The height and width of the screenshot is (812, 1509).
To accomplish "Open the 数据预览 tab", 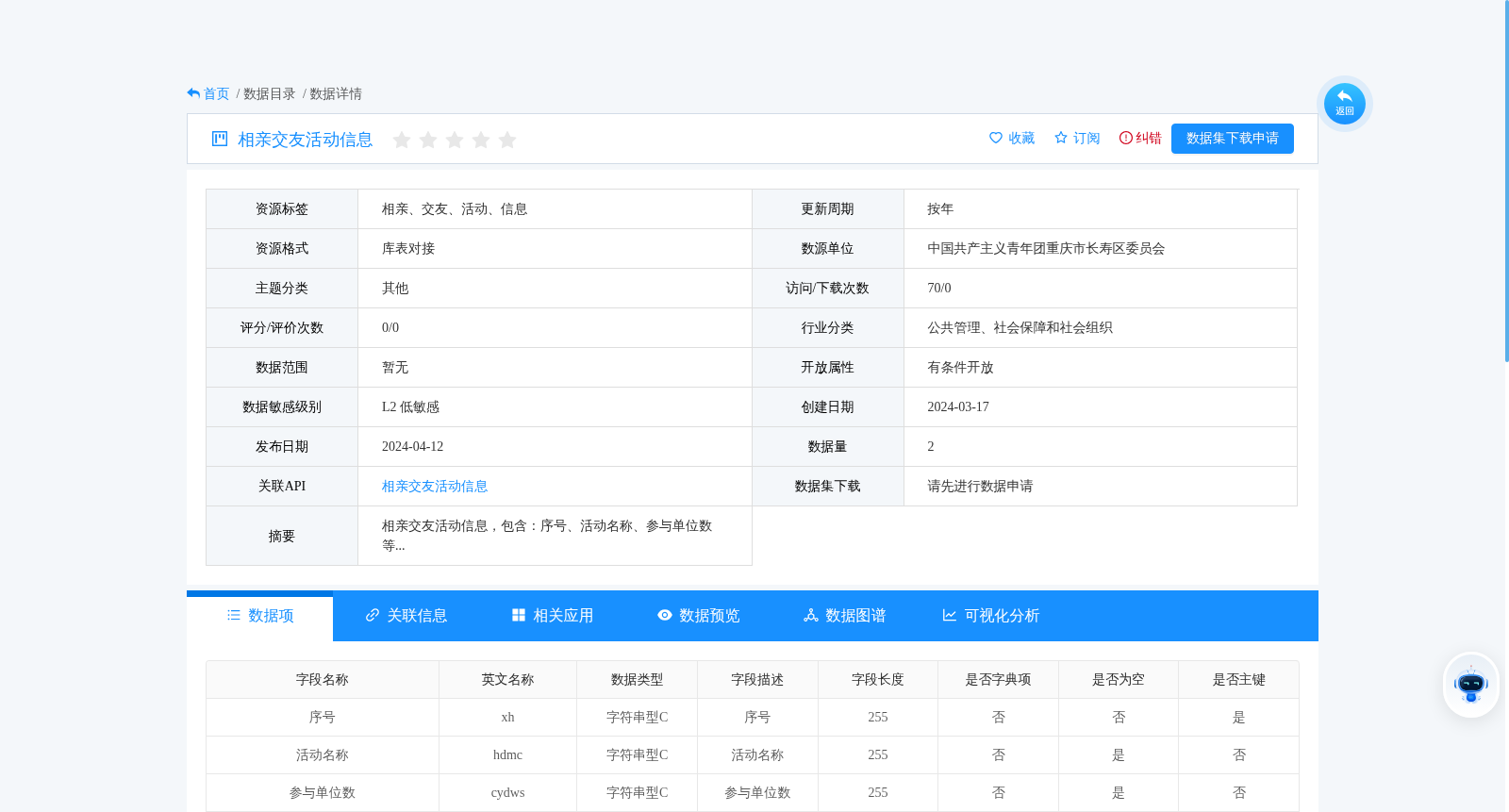I will pos(699,616).
